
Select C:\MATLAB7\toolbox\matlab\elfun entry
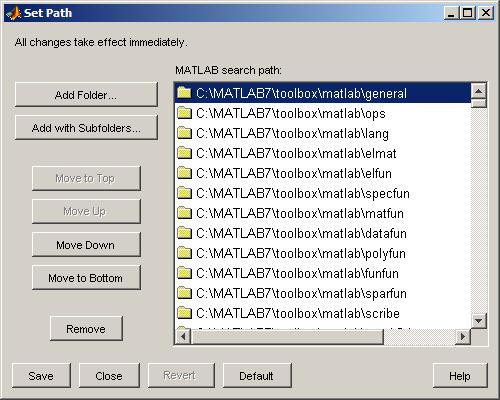[322, 173]
